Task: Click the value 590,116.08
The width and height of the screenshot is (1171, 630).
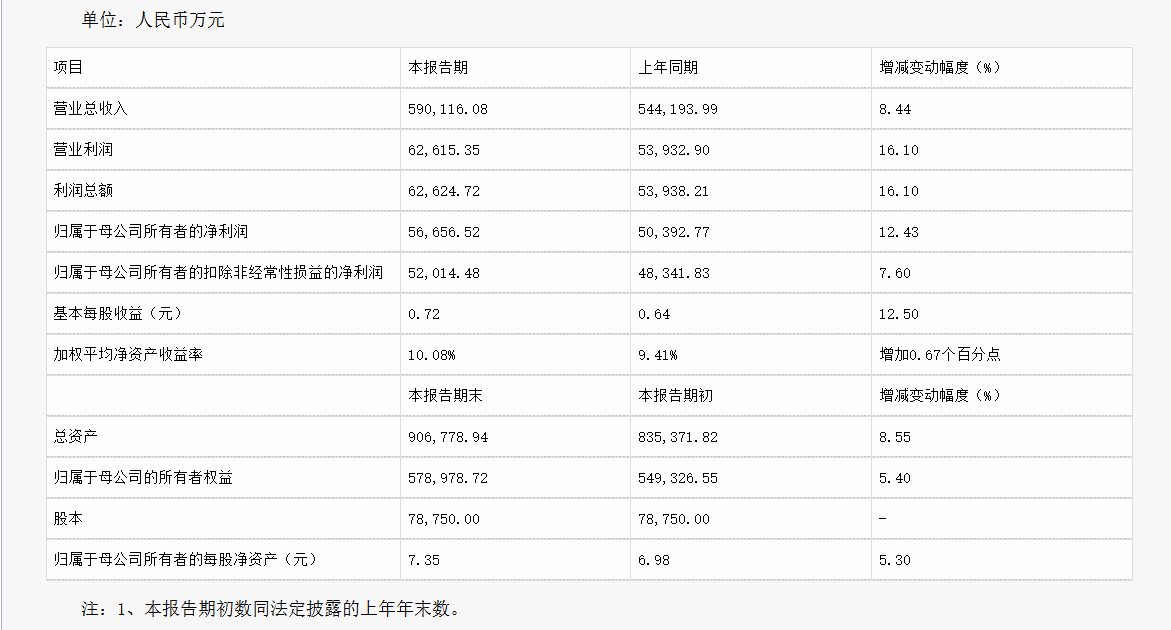Action: [448, 109]
